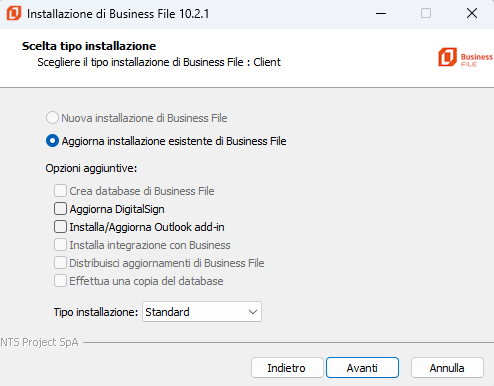Viewport: 494px width, 386px height.
Task: Click the Business File logo in header
Action: 465,57
